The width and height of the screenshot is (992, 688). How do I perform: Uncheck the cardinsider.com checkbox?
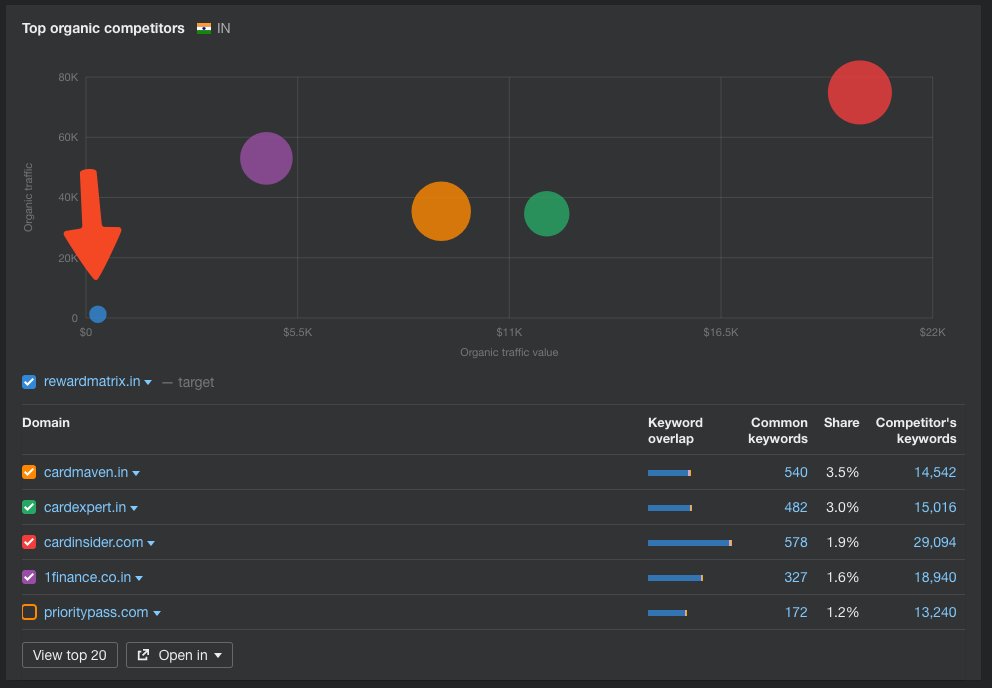(29, 542)
